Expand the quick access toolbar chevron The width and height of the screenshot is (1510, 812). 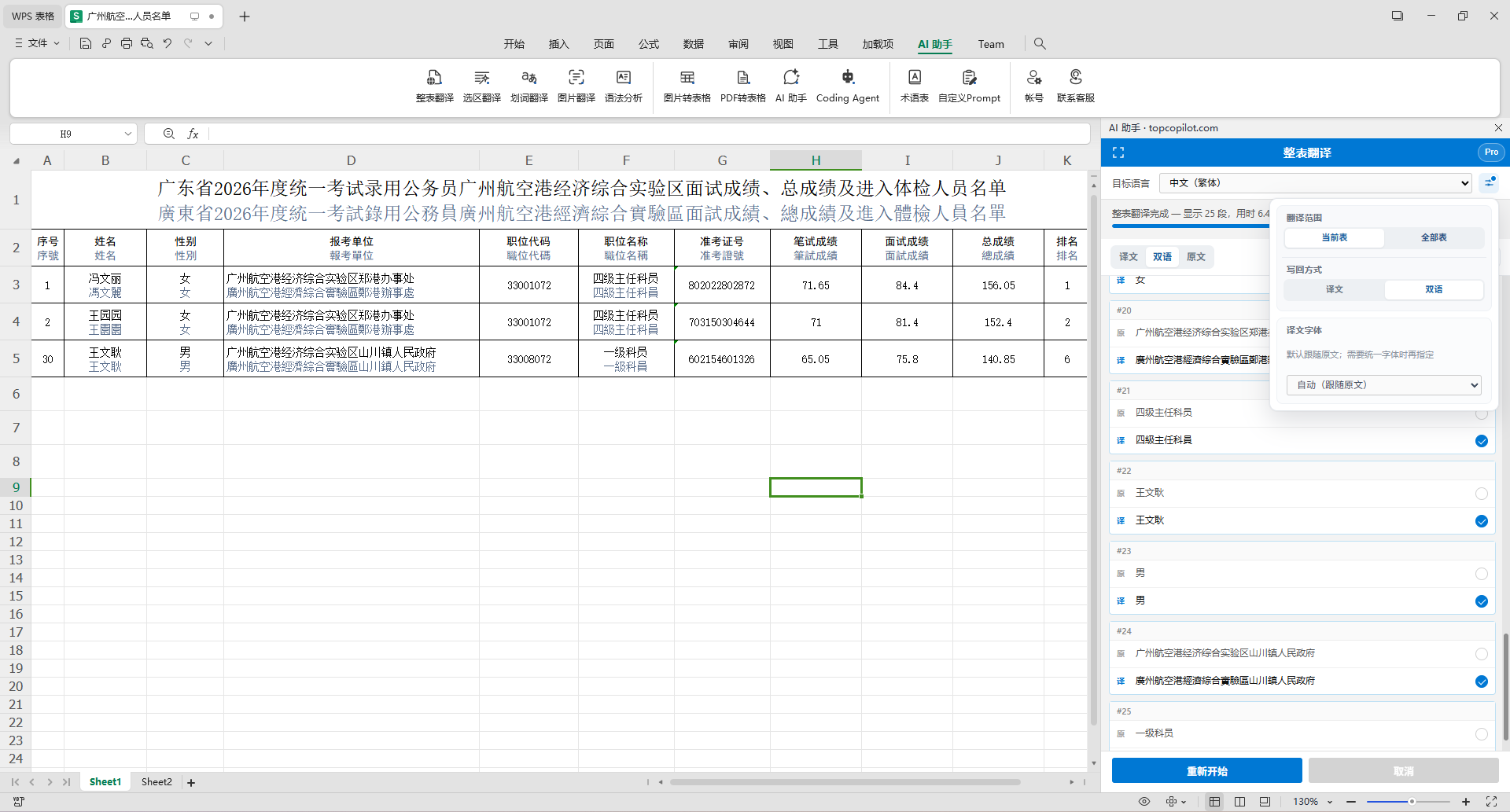[208, 43]
